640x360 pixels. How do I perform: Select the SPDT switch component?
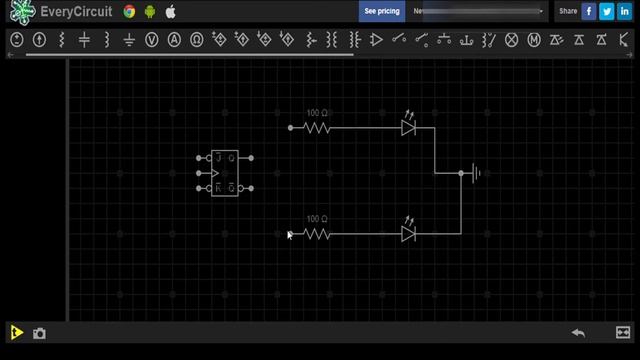(421, 40)
